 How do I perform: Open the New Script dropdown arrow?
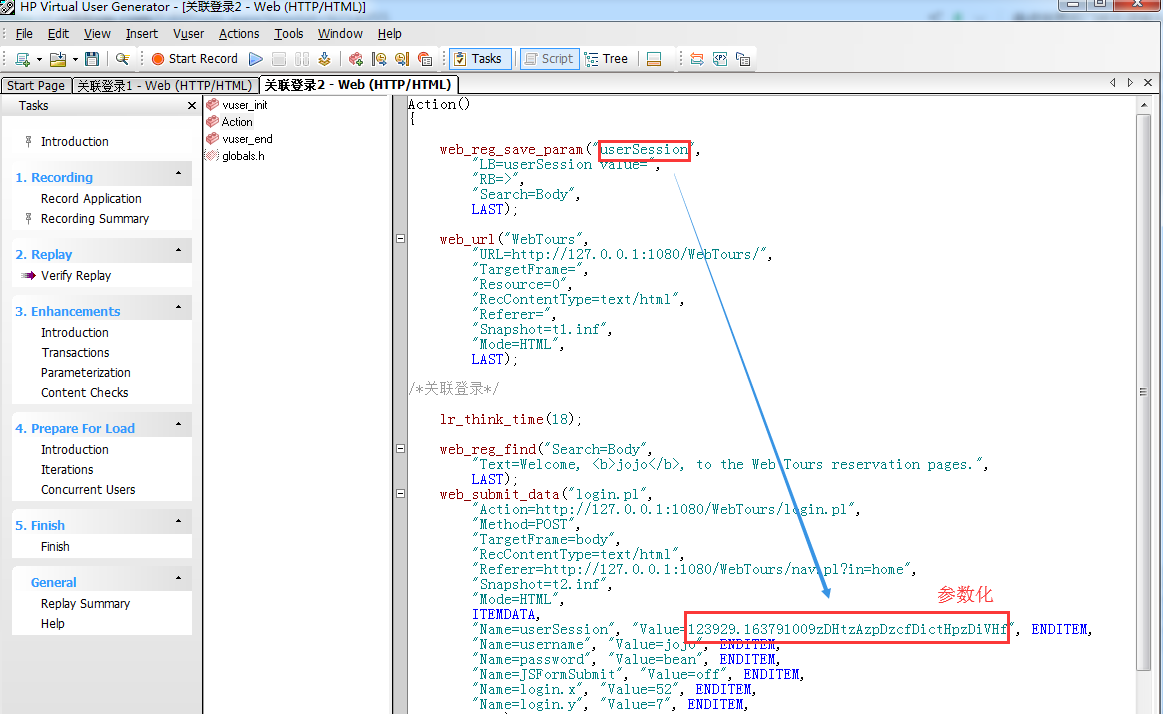(x=39, y=59)
